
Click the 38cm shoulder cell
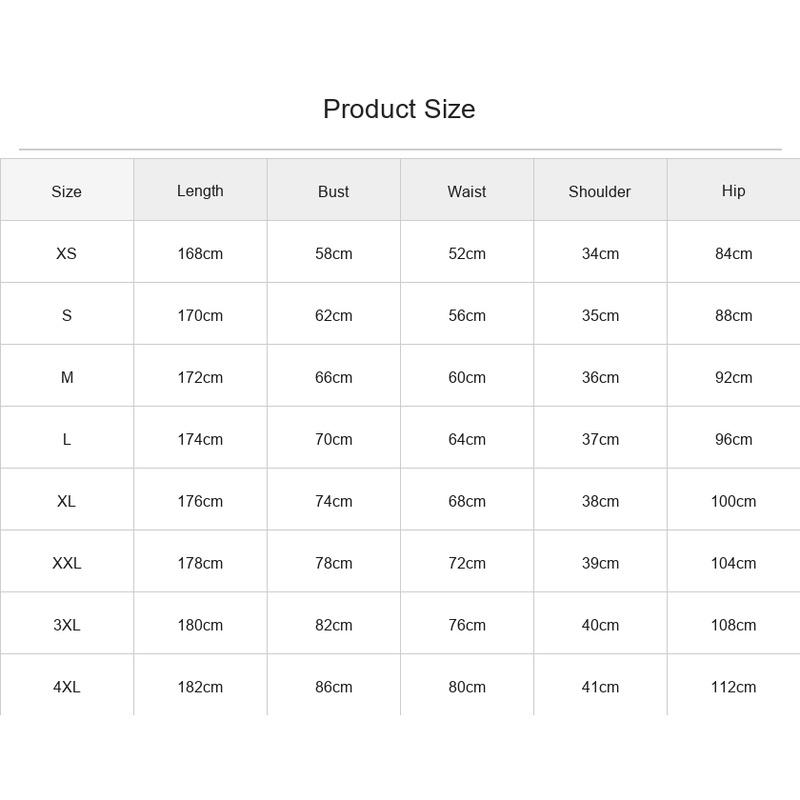600,502
